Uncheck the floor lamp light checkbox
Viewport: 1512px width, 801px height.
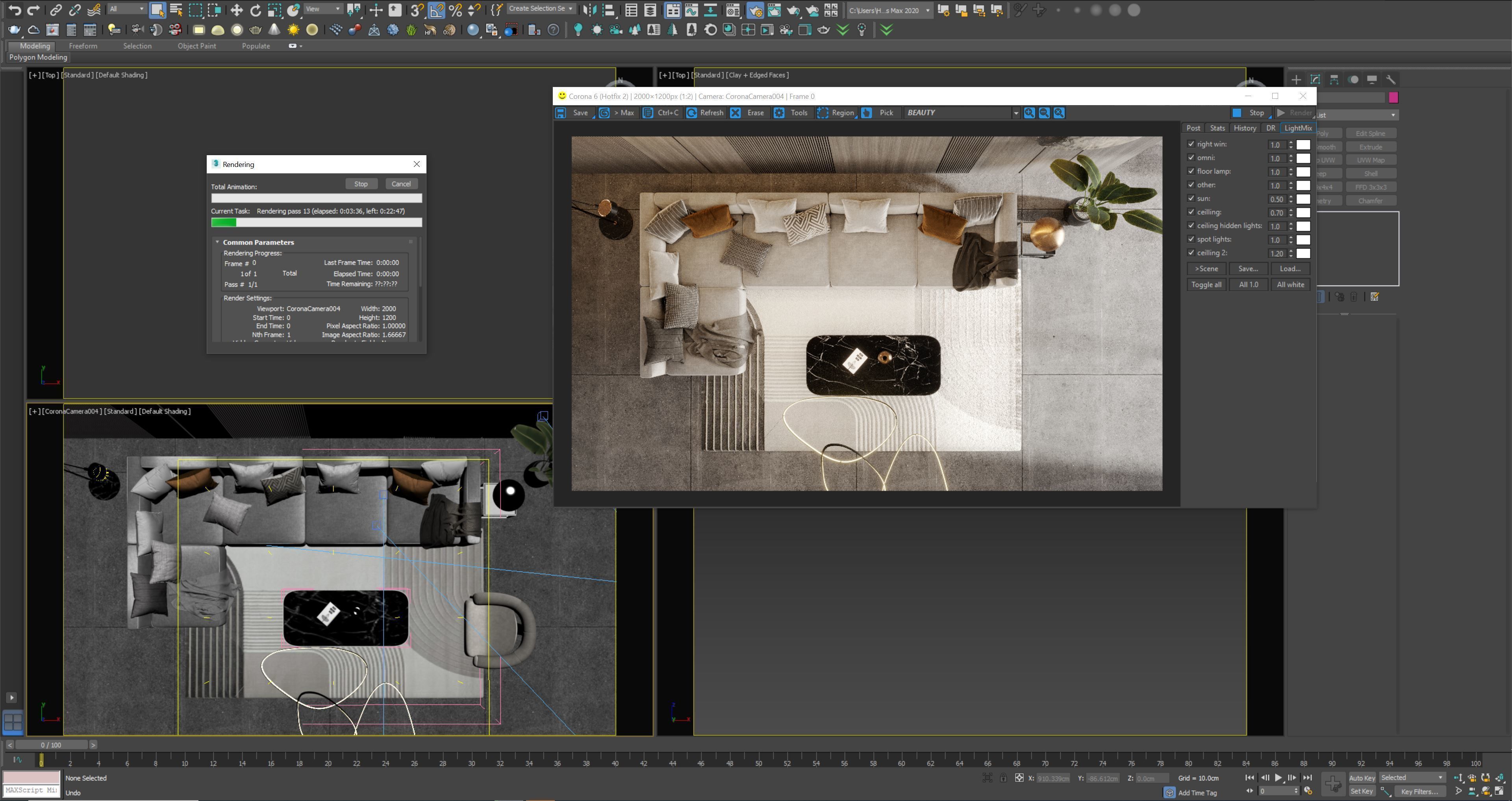[1191, 171]
